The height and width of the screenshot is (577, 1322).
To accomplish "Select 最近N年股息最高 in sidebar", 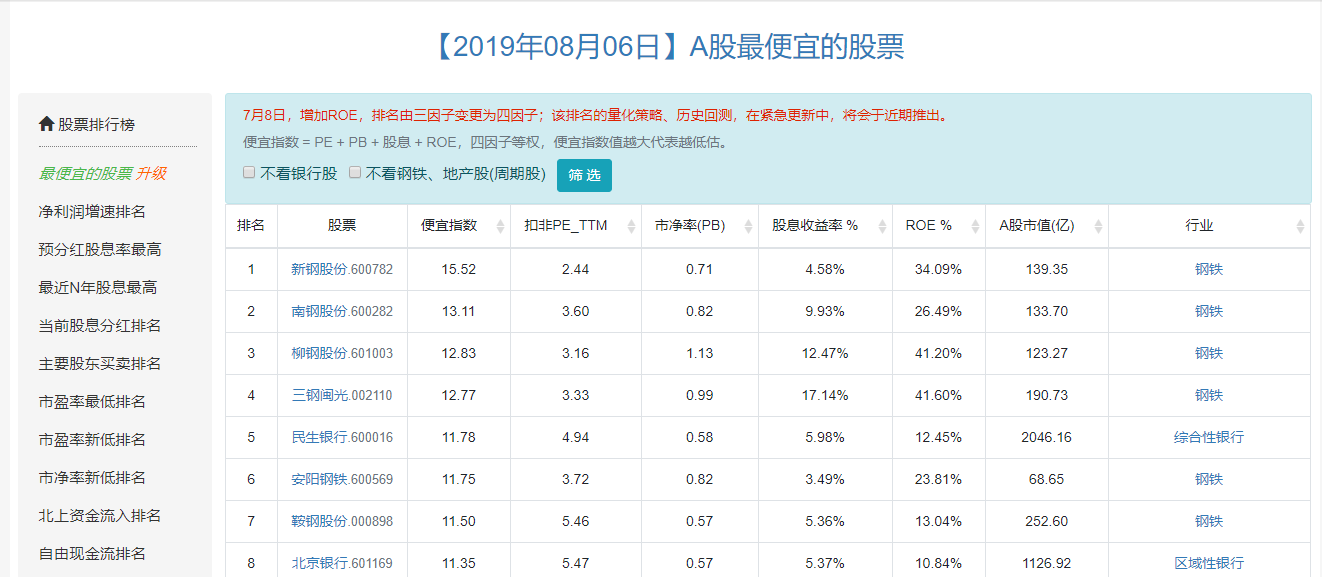I will tap(97, 287).
